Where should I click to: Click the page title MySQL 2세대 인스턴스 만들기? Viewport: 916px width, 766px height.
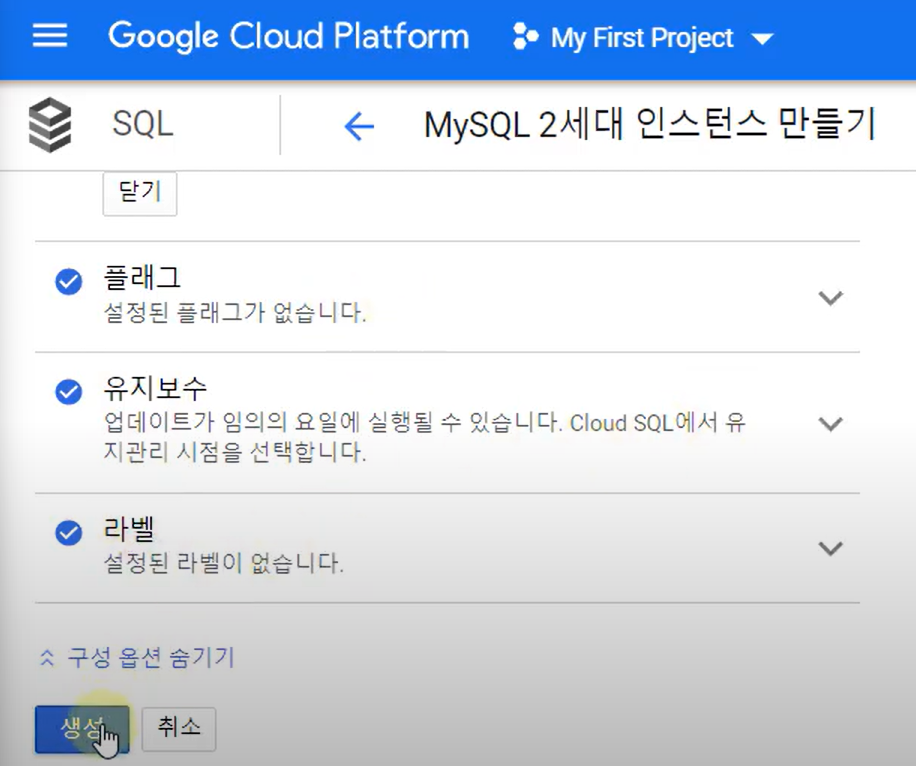coord(650,124)
